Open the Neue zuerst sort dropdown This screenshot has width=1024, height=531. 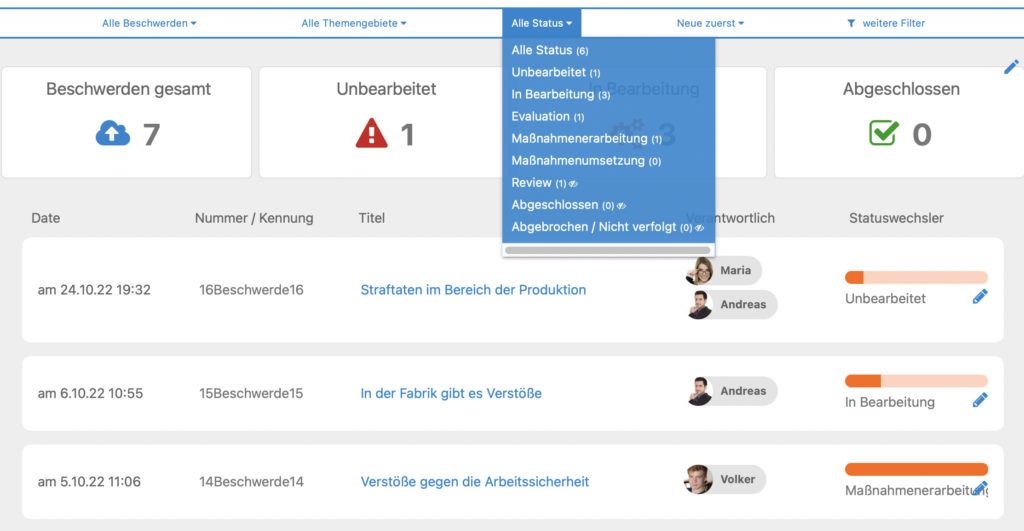pyautogui.click(x=710, y=24)
